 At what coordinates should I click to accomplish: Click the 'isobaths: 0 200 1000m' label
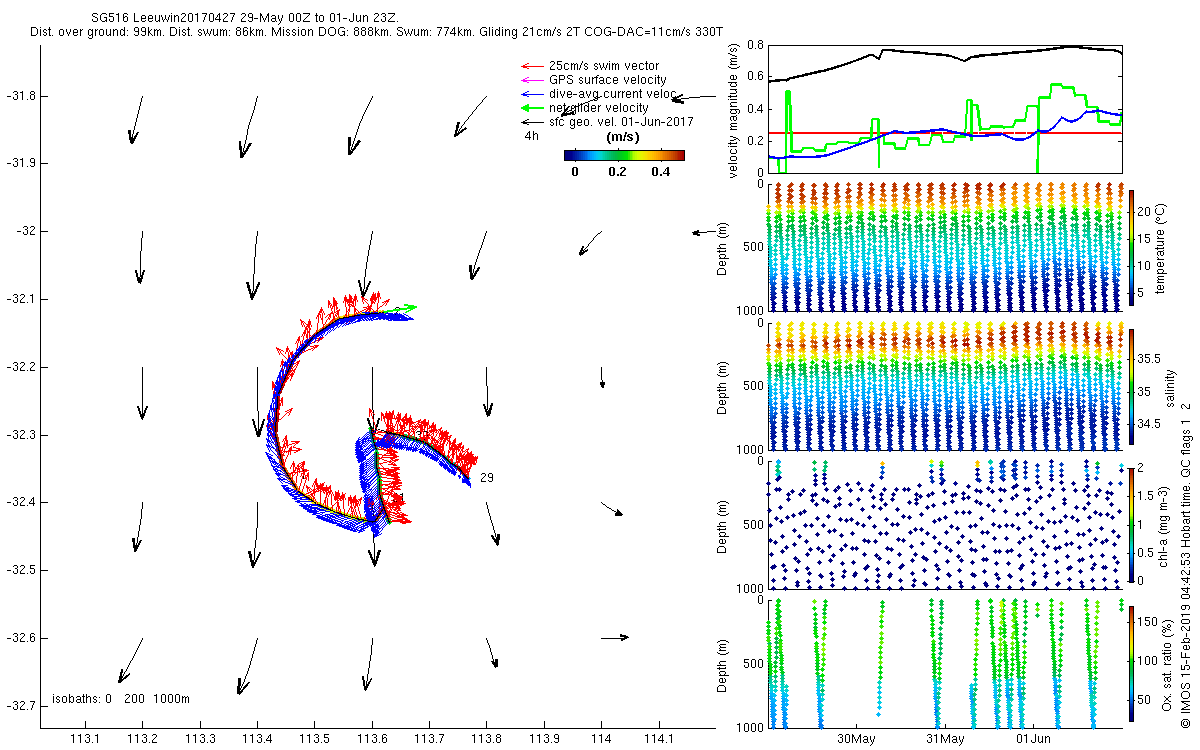[120, 698]
